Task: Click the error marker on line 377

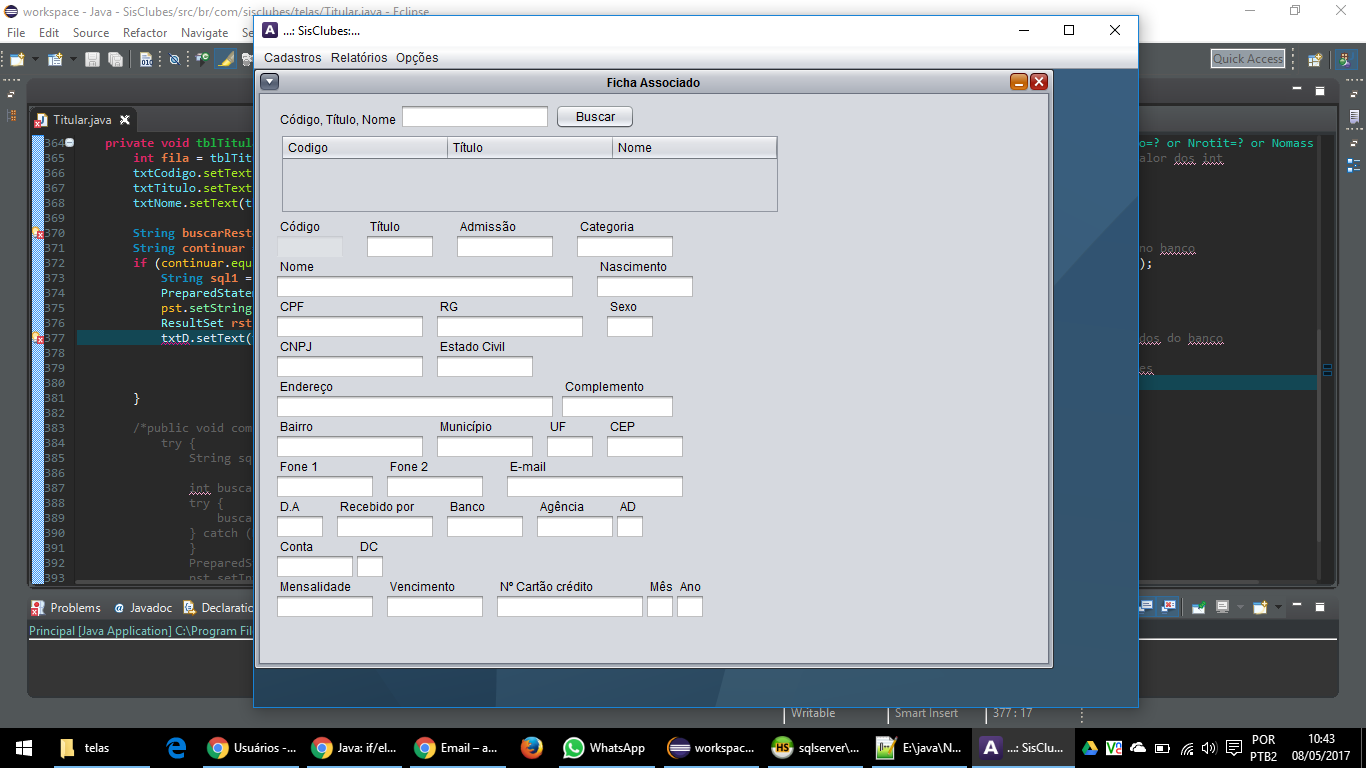Action: coord(38,338)
